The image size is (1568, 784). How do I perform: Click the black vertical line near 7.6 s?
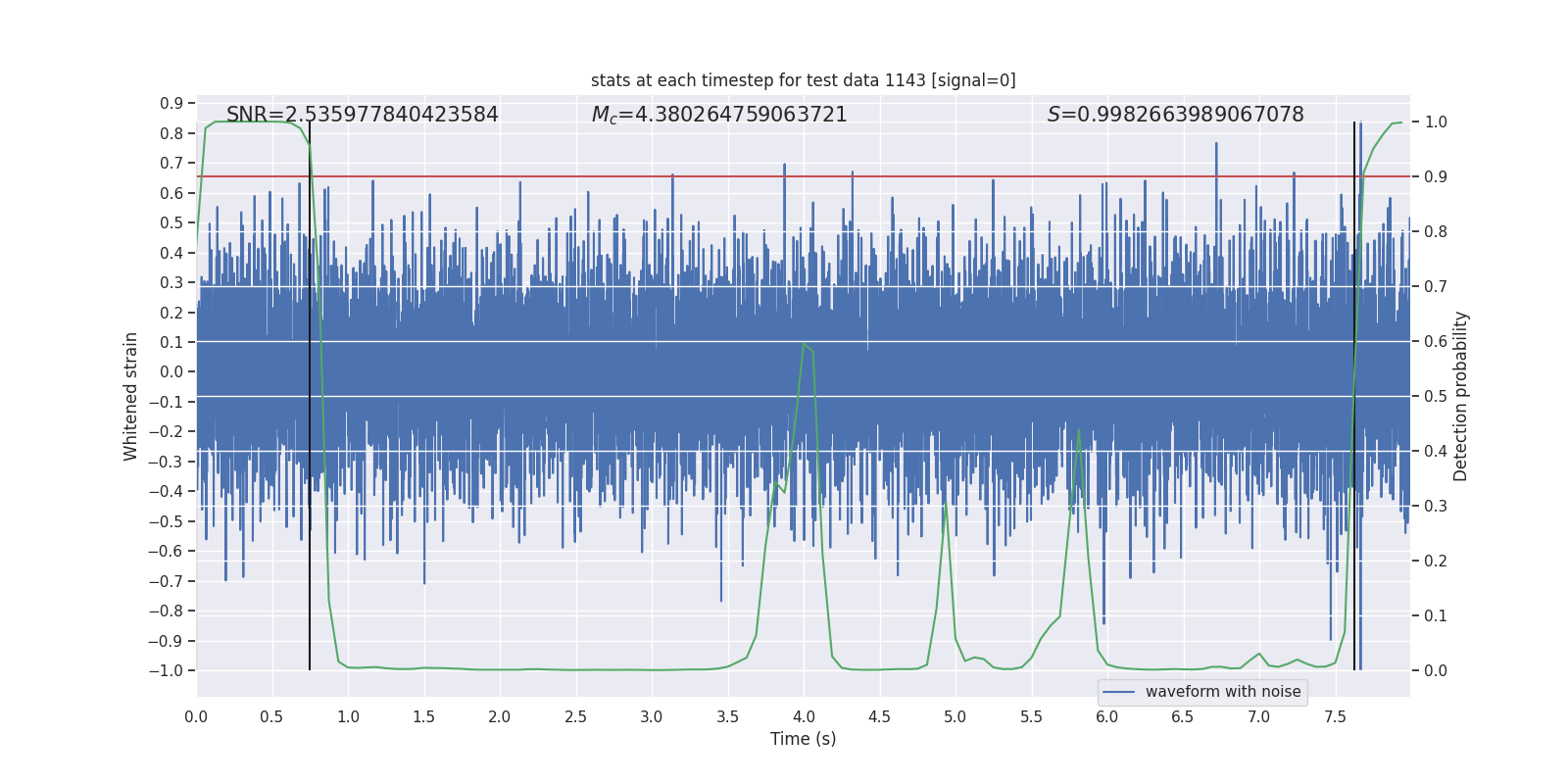click(1354, 396)
